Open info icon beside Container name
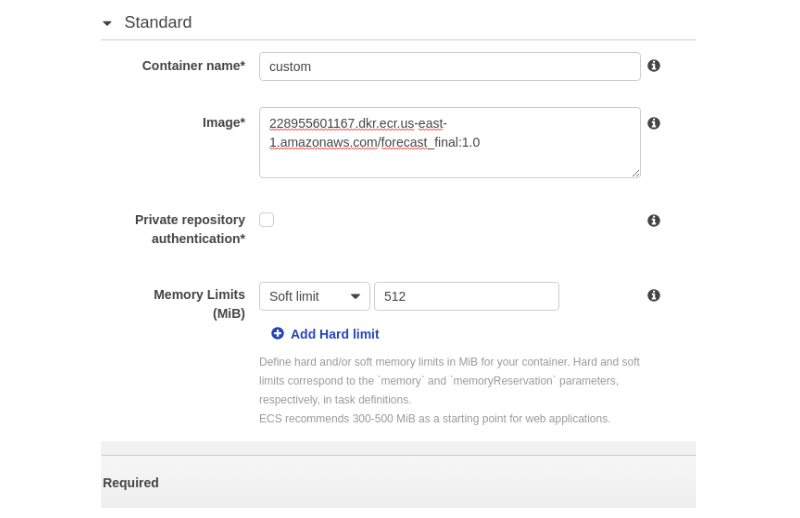Viewport: 800px width, 518px height. tap(654, 66)
